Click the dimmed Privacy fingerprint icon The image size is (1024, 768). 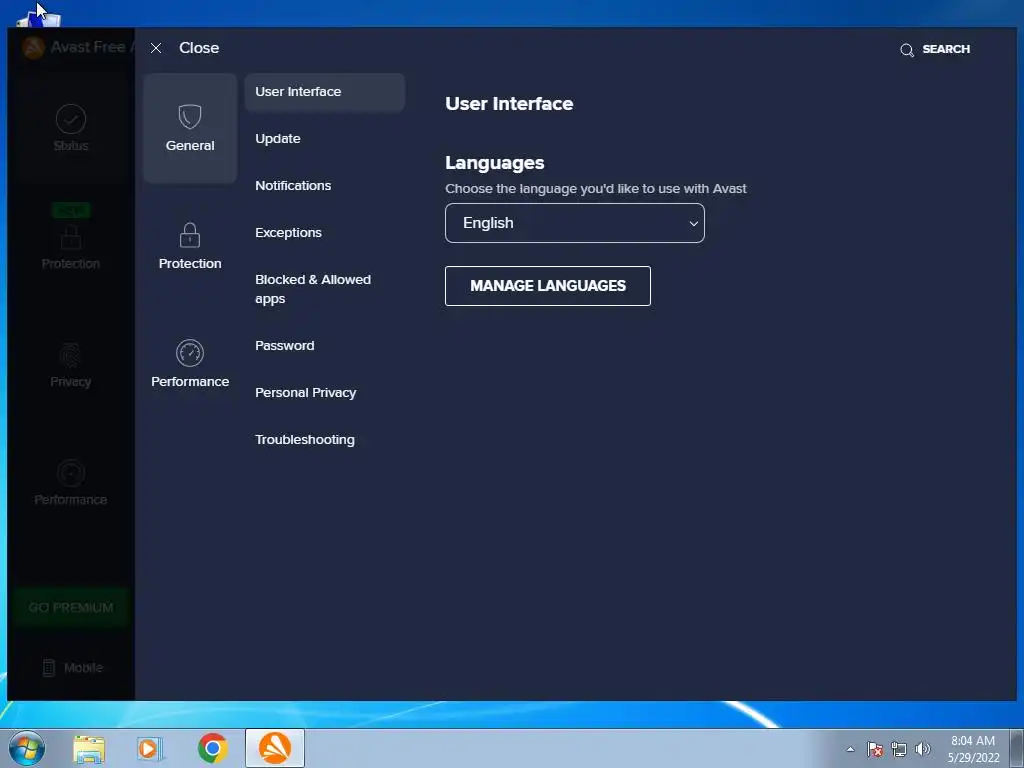(71, 356)
